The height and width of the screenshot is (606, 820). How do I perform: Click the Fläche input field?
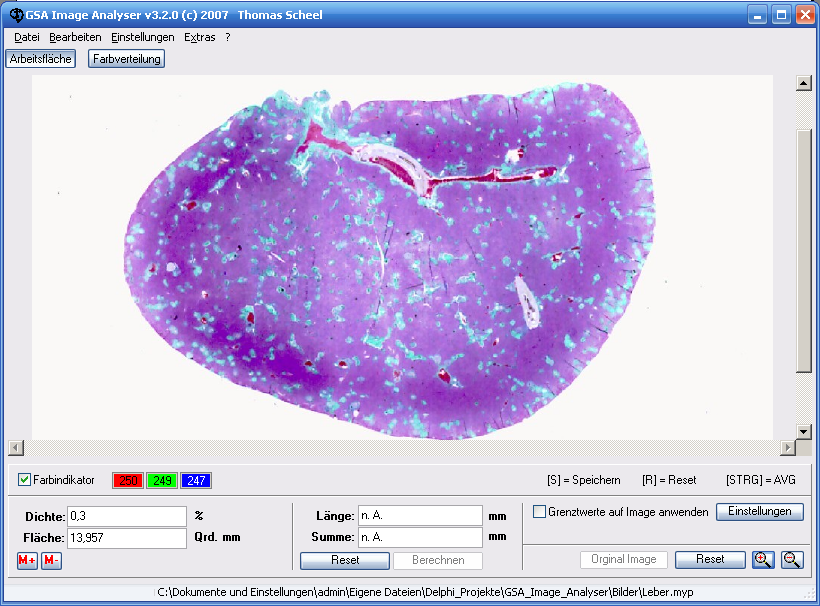click(127, 538)
